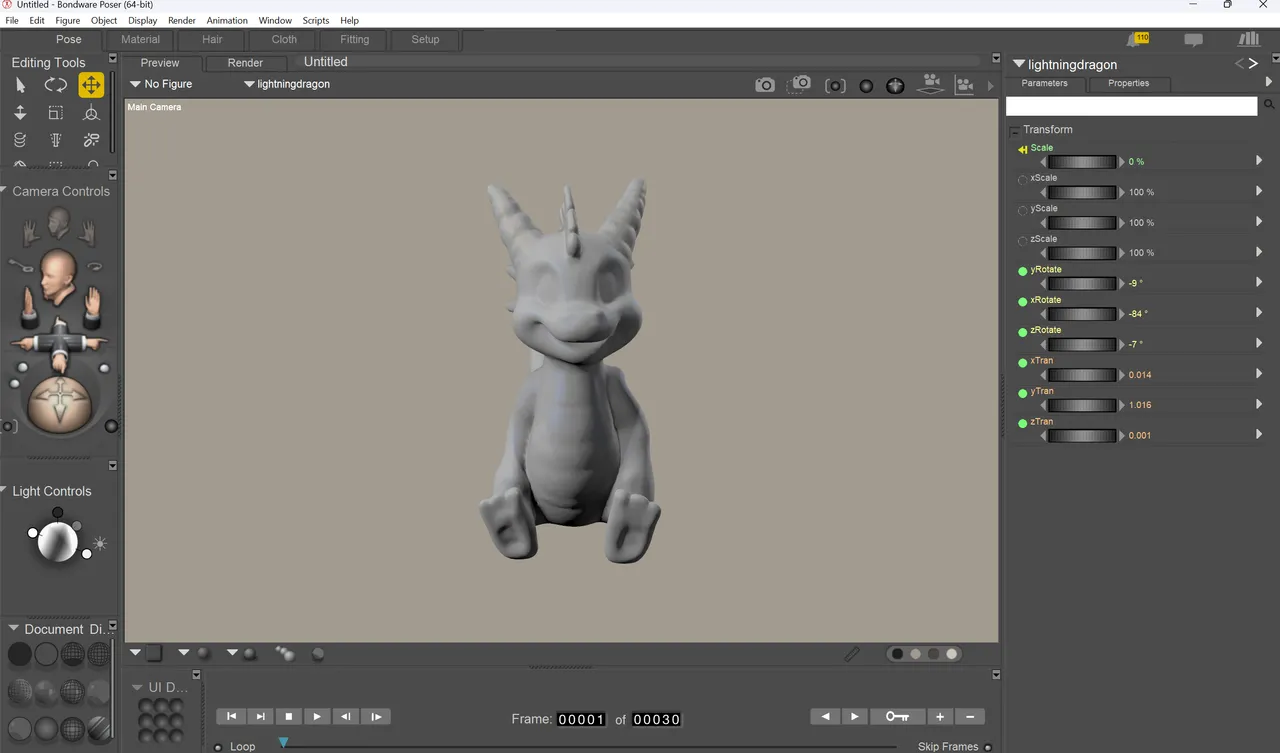
Task: Toggle the Loop radio button
Action: [218, 746]
